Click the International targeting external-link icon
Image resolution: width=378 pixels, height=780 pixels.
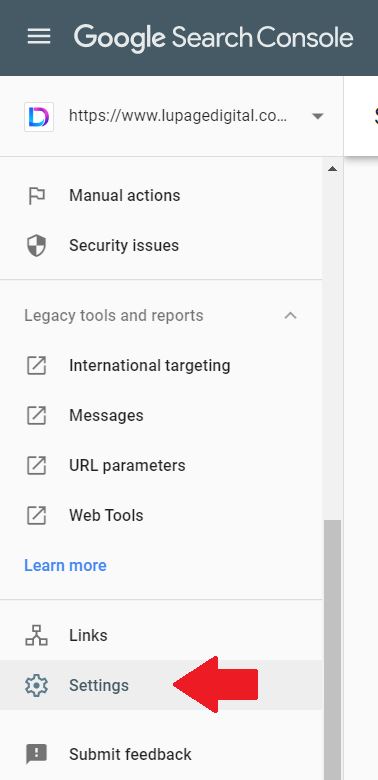tap(36, 366)
